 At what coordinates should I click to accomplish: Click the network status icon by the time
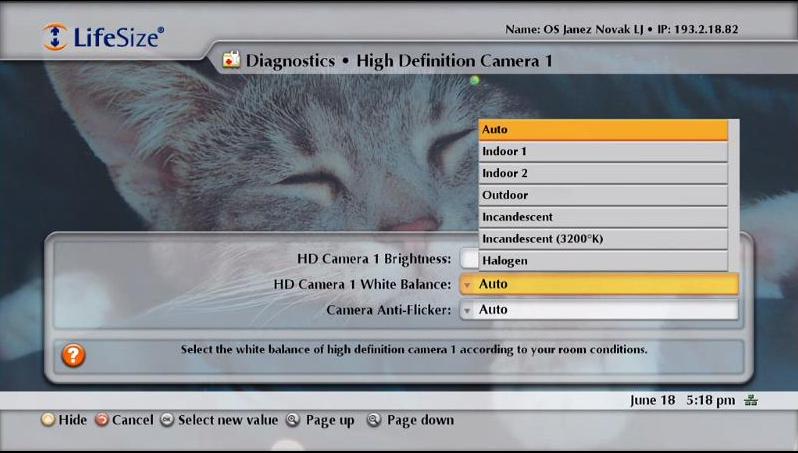pyautogui.click(x=751, y=401)
